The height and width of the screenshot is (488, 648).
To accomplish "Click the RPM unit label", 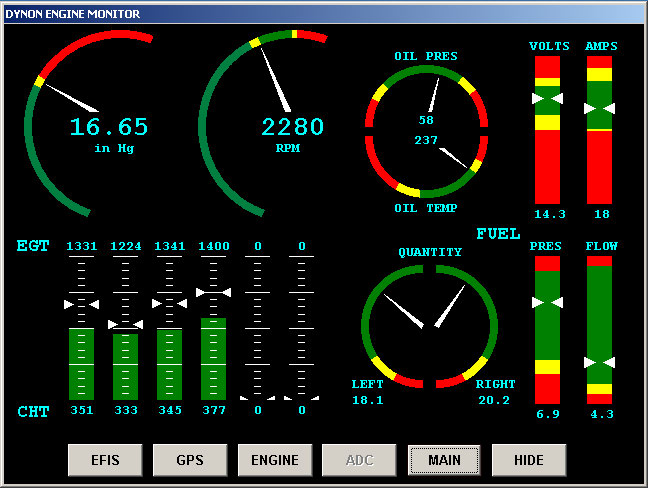I will pos(288,148).
